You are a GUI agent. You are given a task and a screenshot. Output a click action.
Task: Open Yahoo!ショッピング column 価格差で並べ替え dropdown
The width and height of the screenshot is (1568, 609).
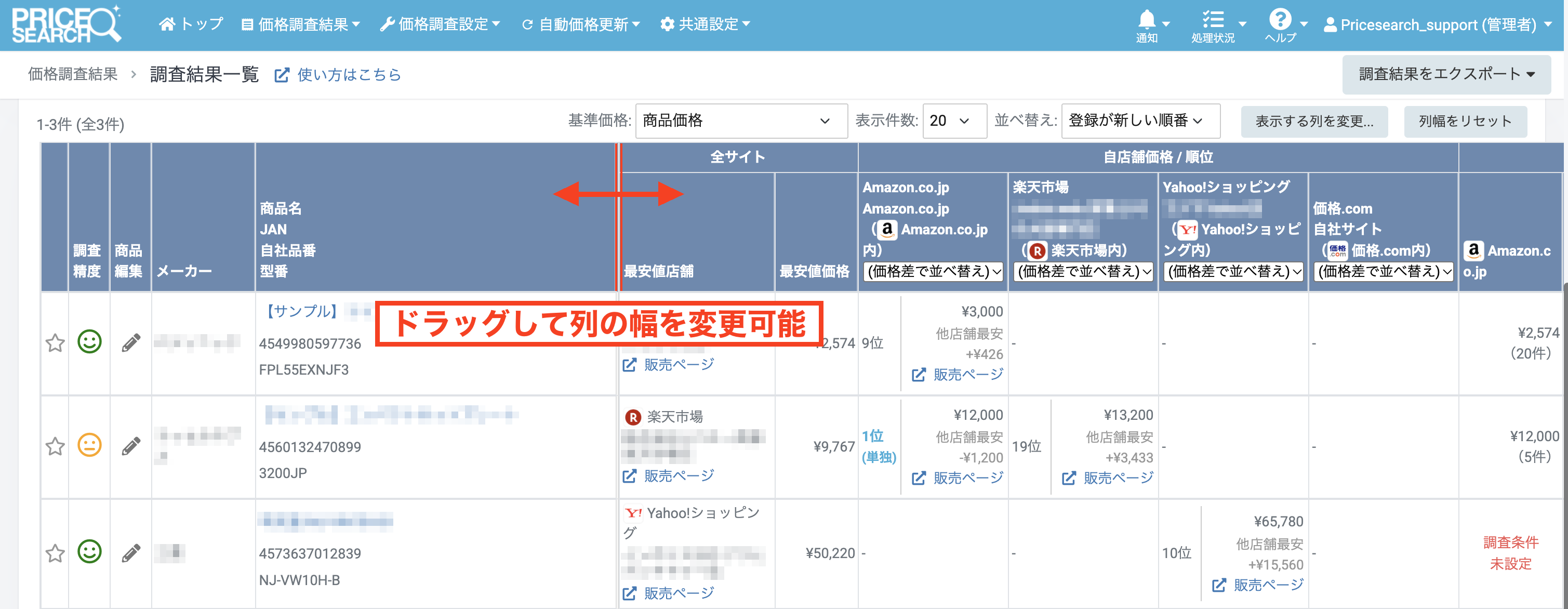[1233, 272]
